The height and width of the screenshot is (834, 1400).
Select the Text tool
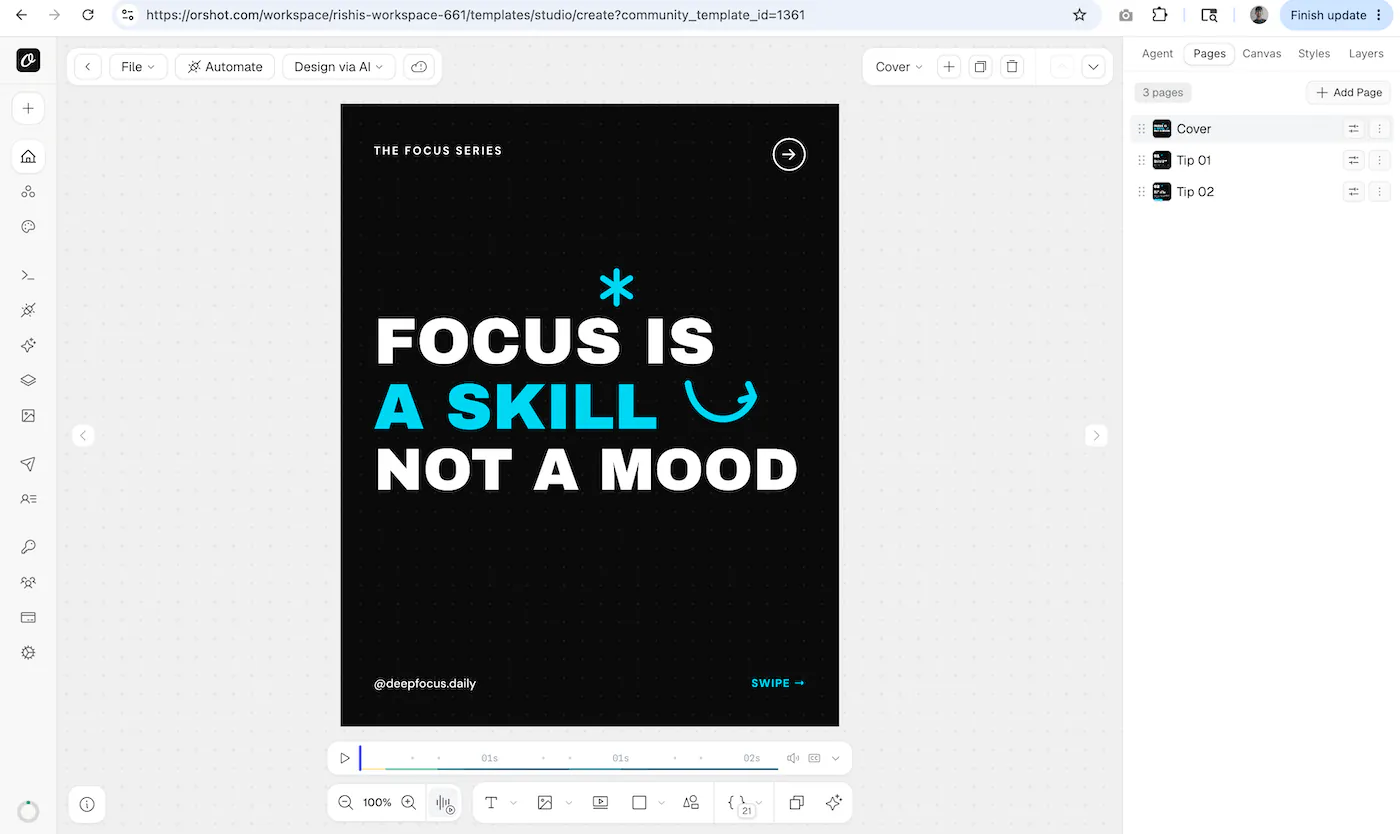[491, 802]
